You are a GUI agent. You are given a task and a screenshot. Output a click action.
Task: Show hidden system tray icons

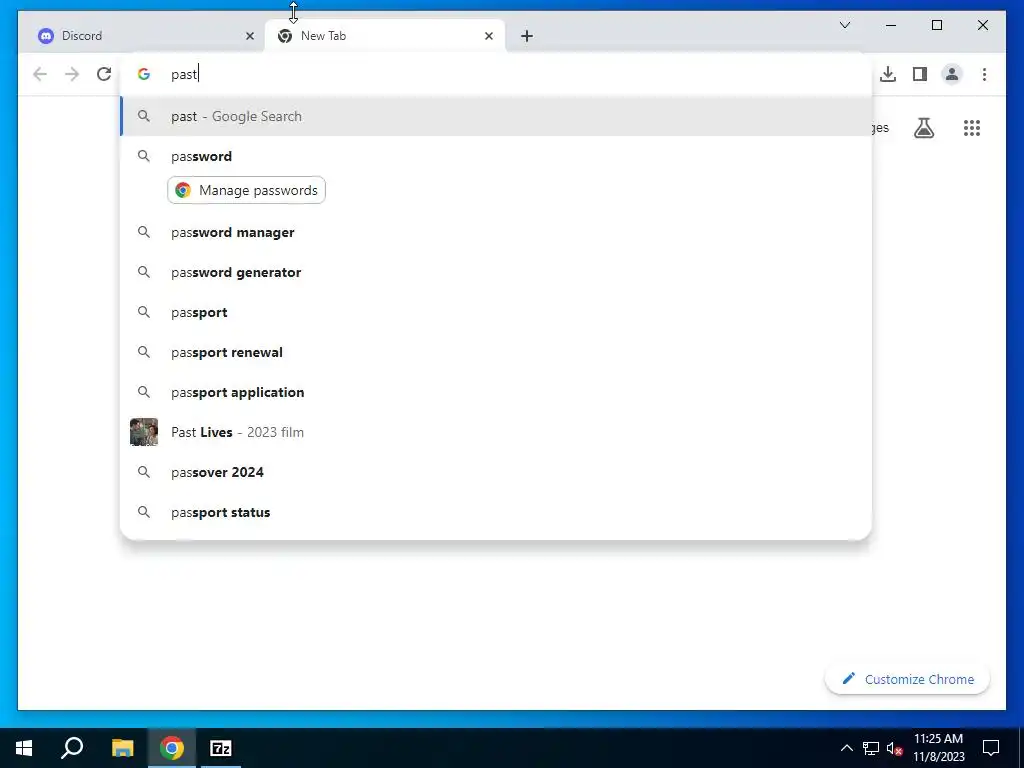[846, 748]
